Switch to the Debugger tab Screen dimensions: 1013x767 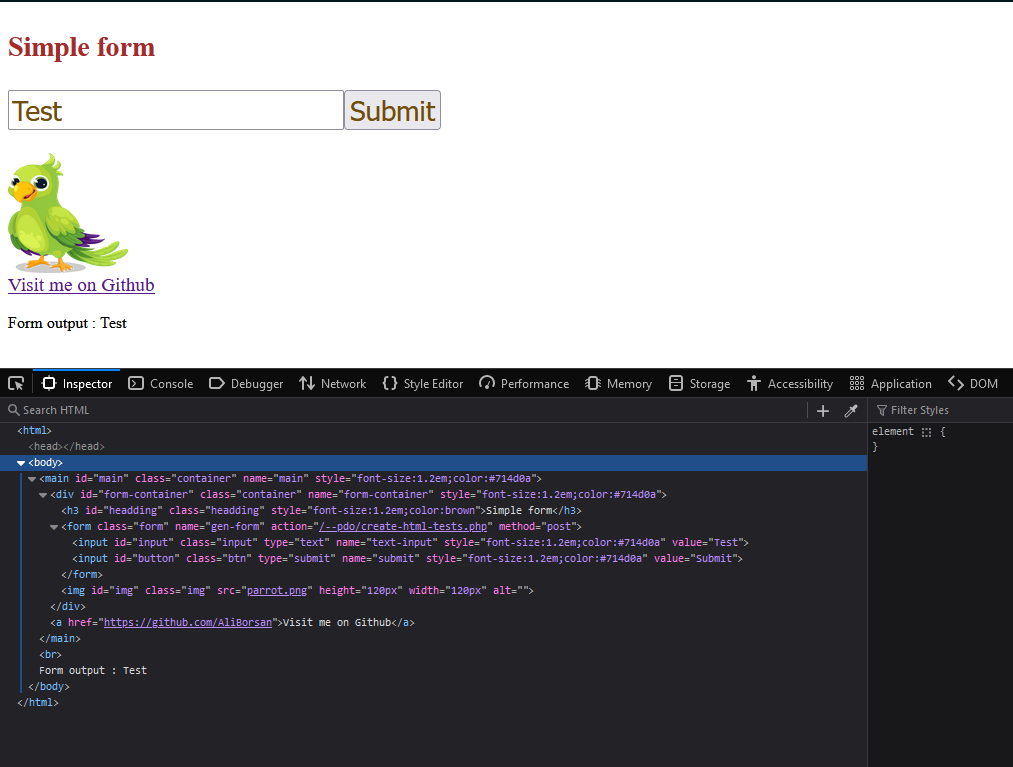point(246,384)
